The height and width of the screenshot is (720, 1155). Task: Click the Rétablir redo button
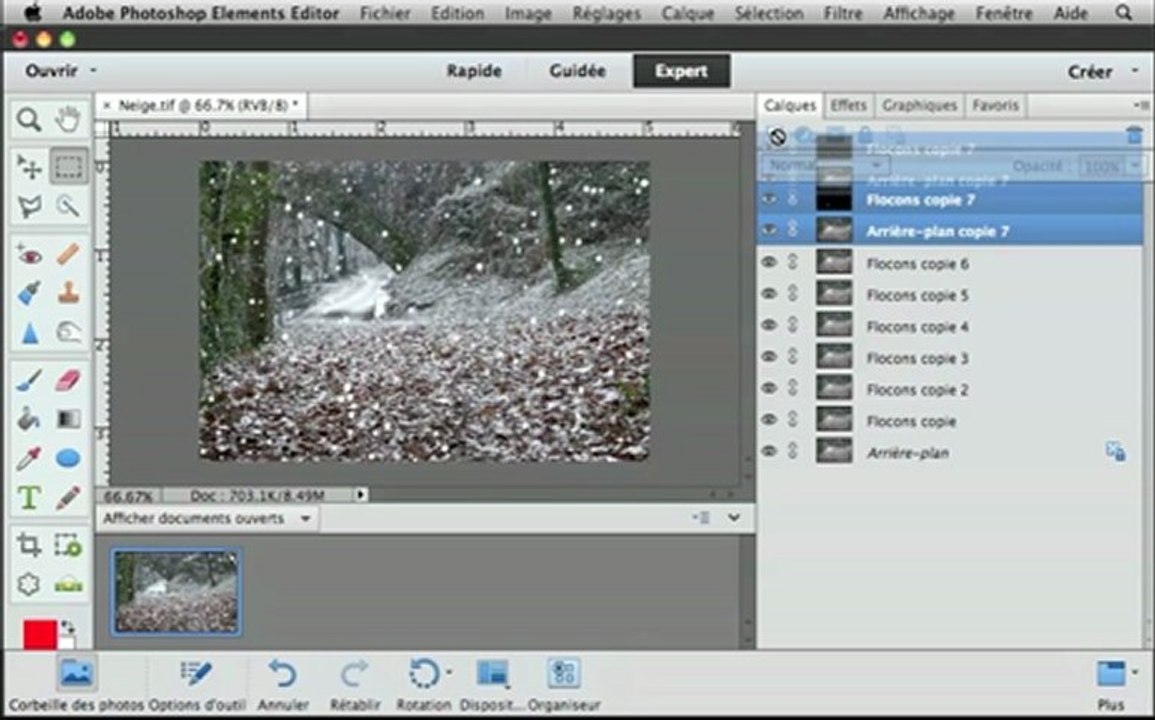tap(355, 685)
